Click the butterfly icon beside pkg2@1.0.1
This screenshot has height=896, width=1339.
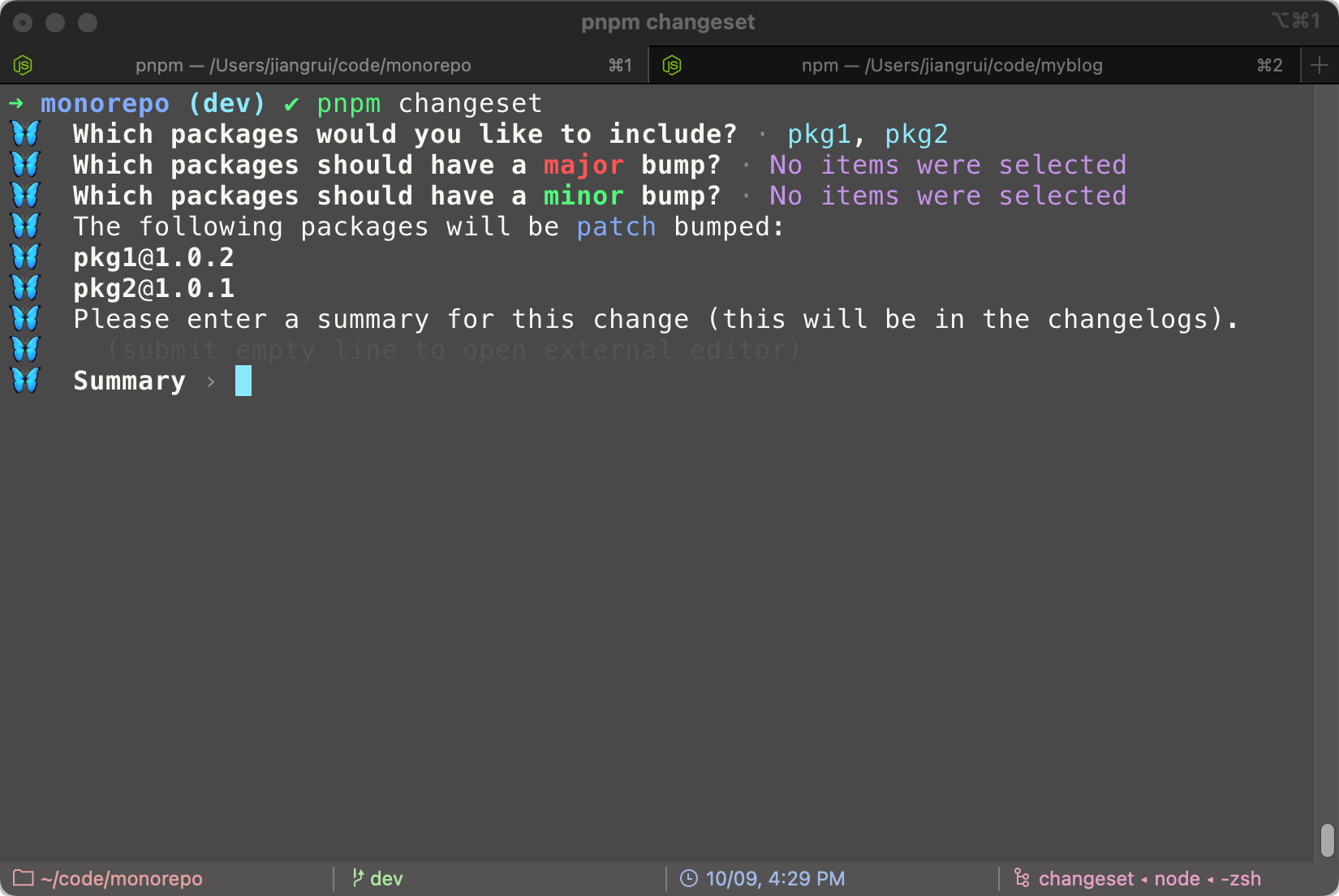coord(25,287)
